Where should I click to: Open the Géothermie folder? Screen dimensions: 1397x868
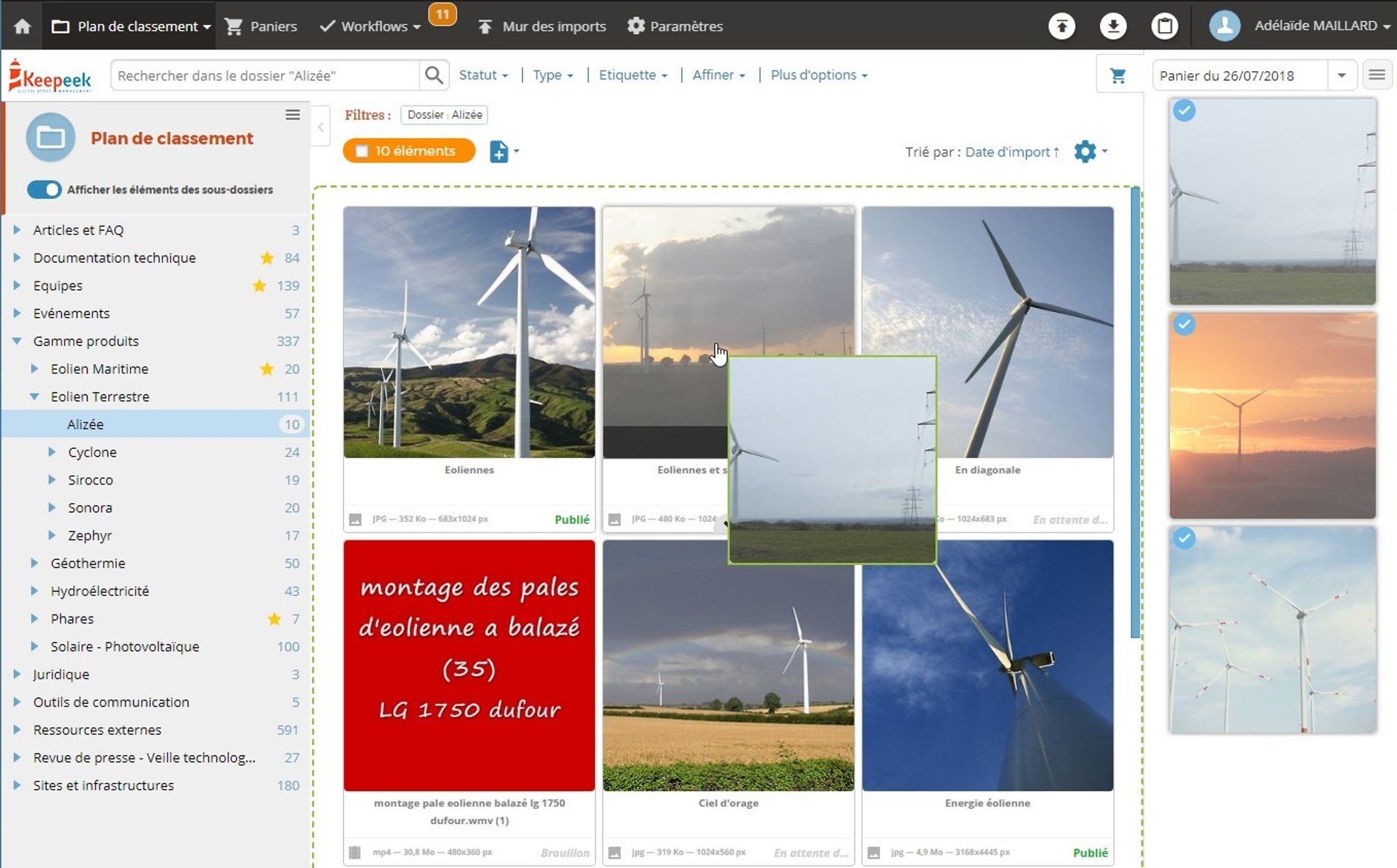88,563
